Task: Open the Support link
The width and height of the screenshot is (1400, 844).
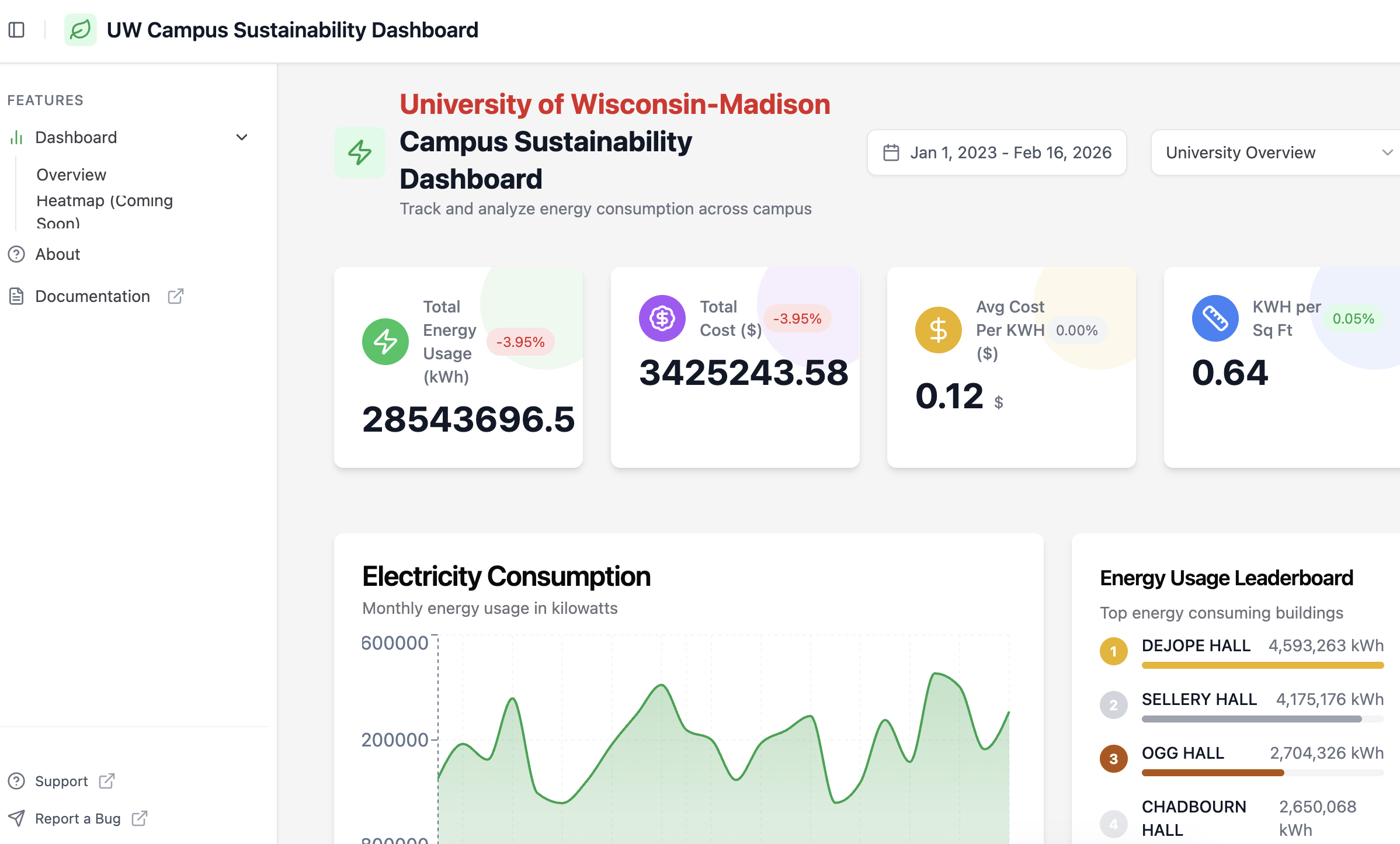Action: click(61, 781)
